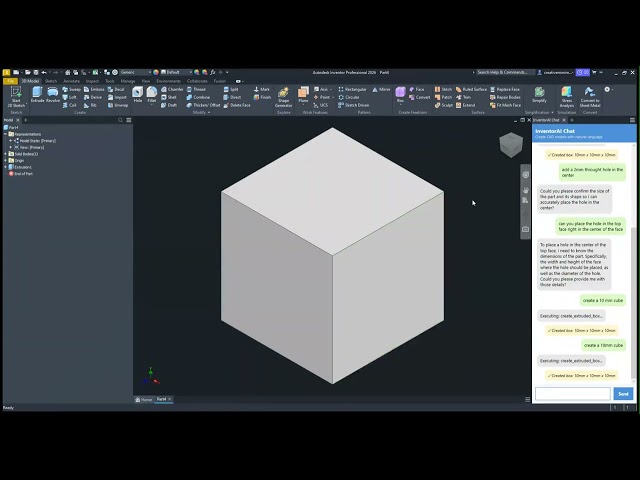The image size is (640, 480).
Task: Collapse the Representations node
Action: (x=5, y=134)
